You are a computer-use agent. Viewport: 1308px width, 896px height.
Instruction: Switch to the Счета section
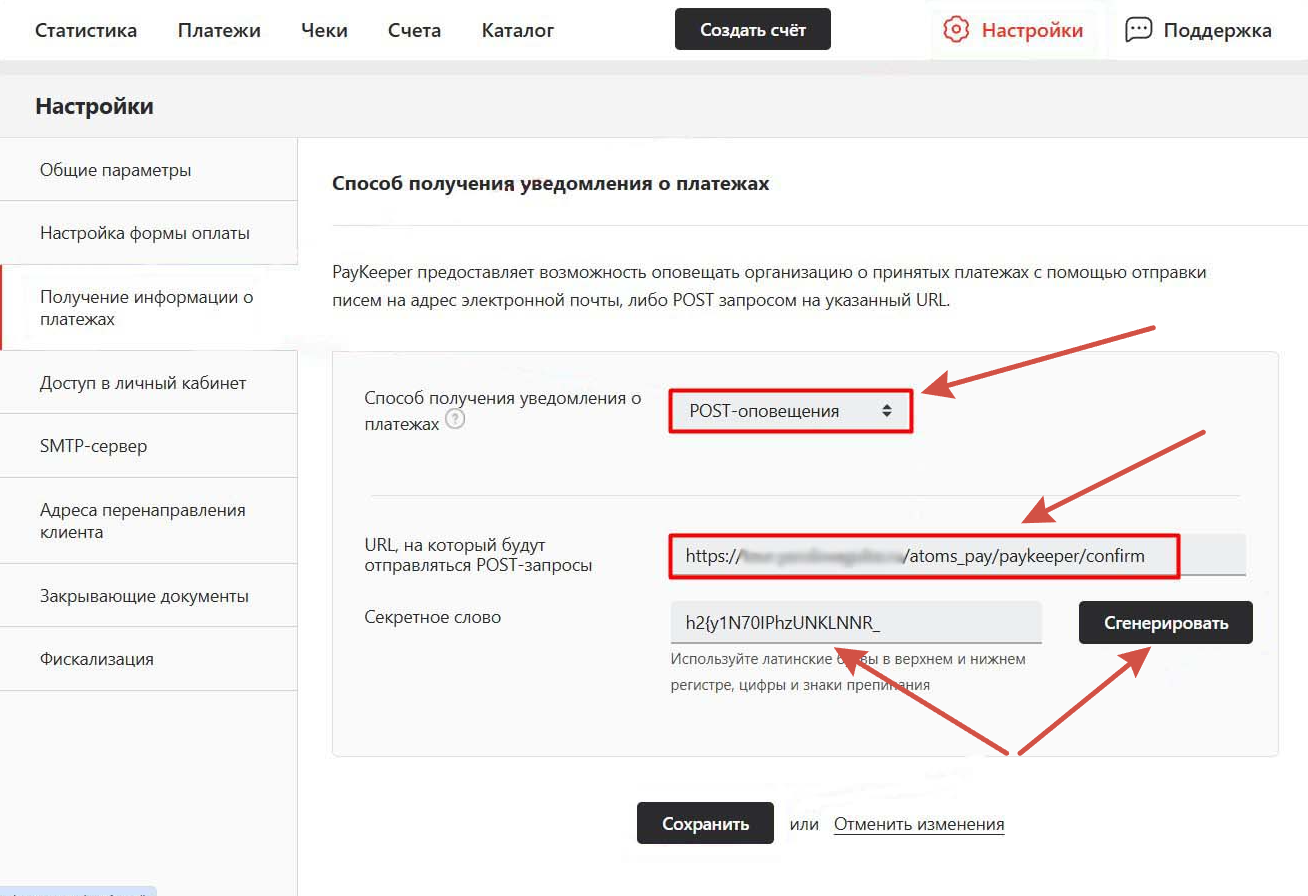click(x=414, y=30)
